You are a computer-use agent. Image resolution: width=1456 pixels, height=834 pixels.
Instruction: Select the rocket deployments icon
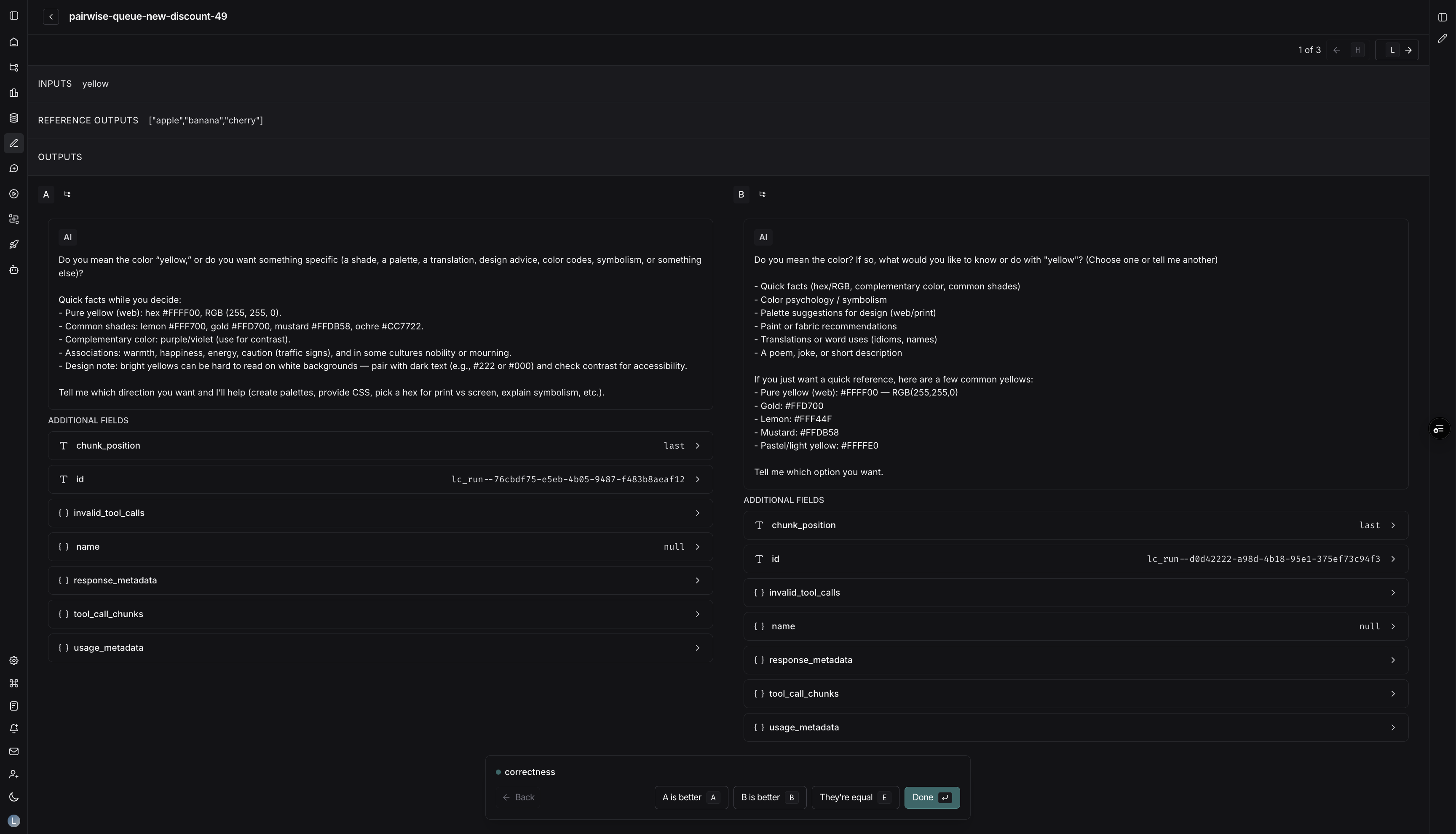pyautogui.click(x=14, y=244)
